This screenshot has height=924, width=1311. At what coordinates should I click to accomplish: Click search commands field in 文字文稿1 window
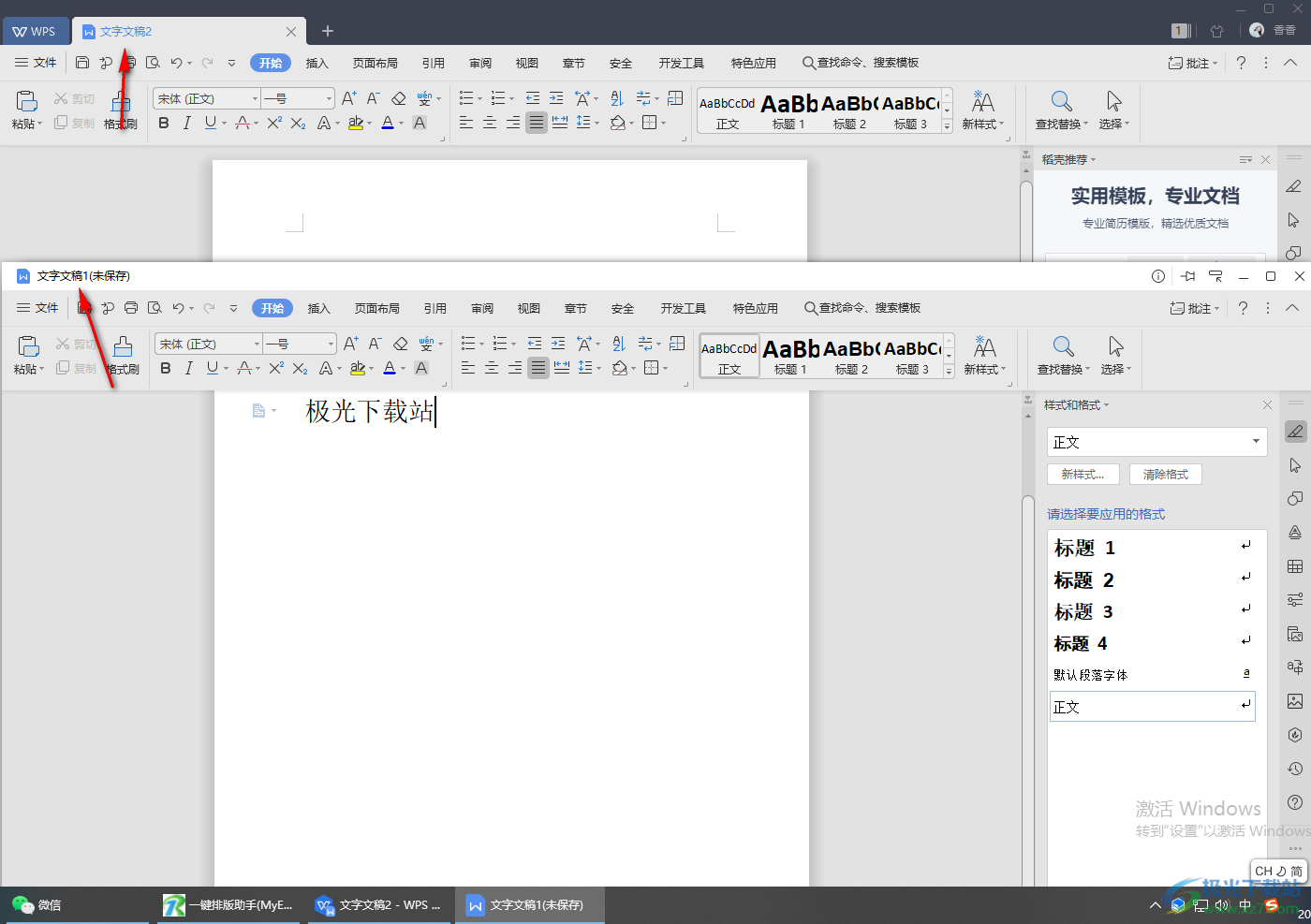pos(862,308)
